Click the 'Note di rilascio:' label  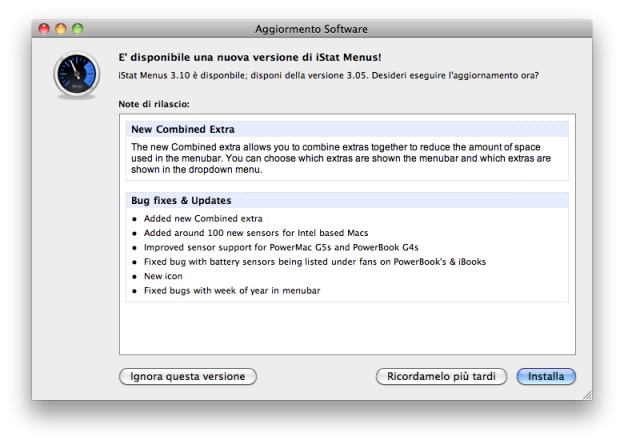click(x=154, y=104)
